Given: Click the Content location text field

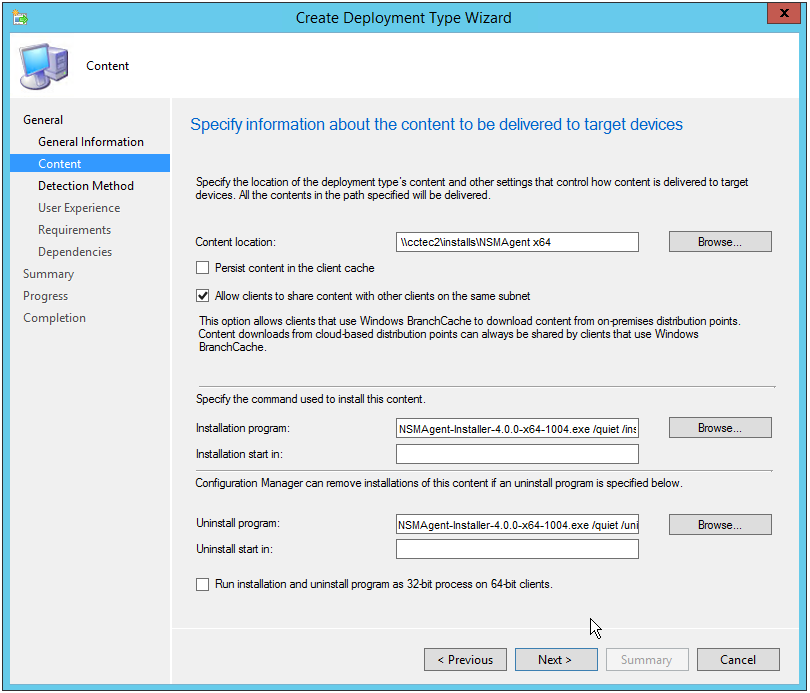Looking at the screenshot, I should (x=517, y=242).
